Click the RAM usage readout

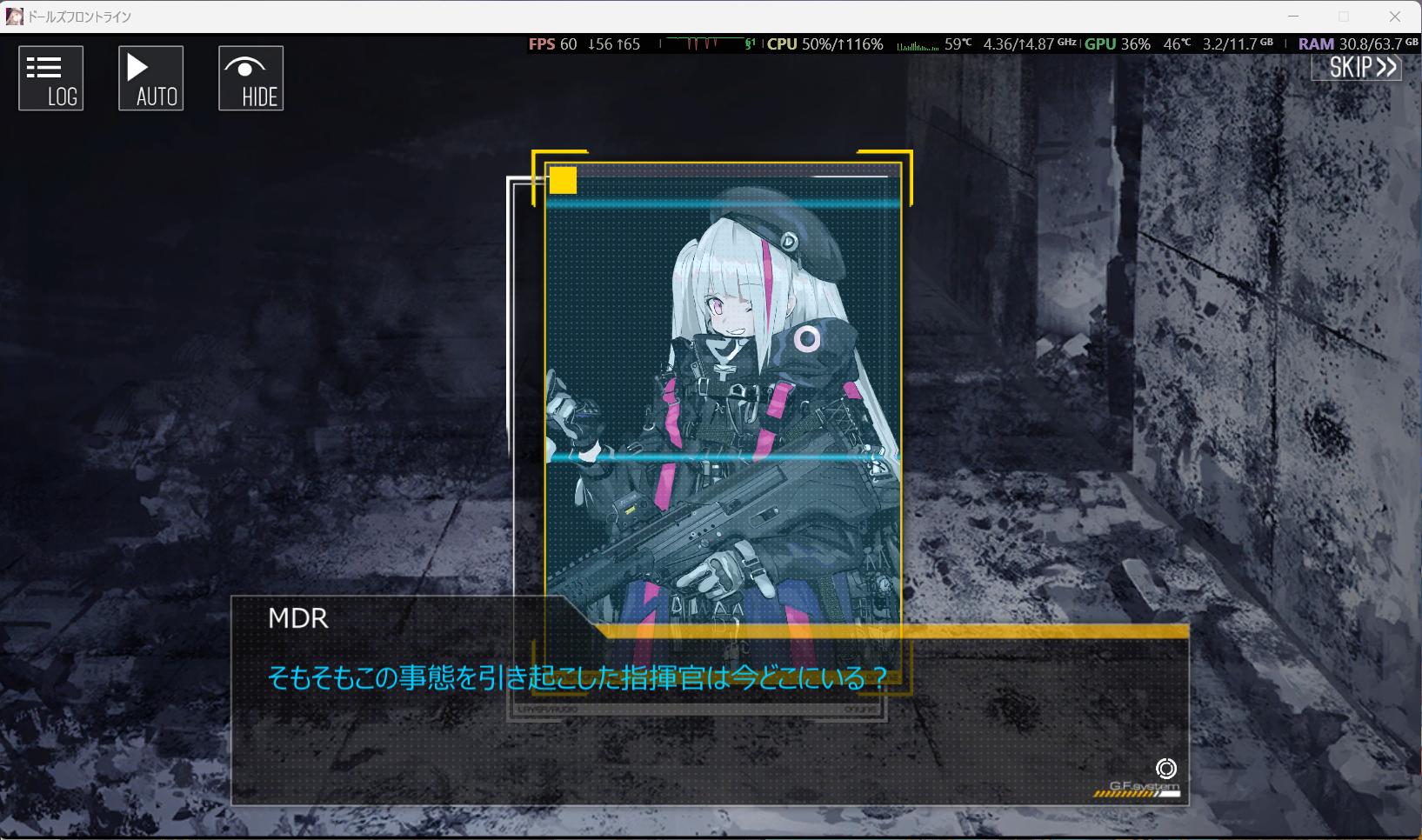click(x=1357, y=44)
